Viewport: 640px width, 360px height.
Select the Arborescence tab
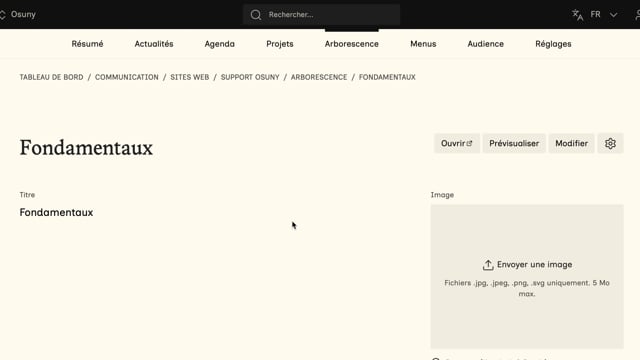pos(351,44)
